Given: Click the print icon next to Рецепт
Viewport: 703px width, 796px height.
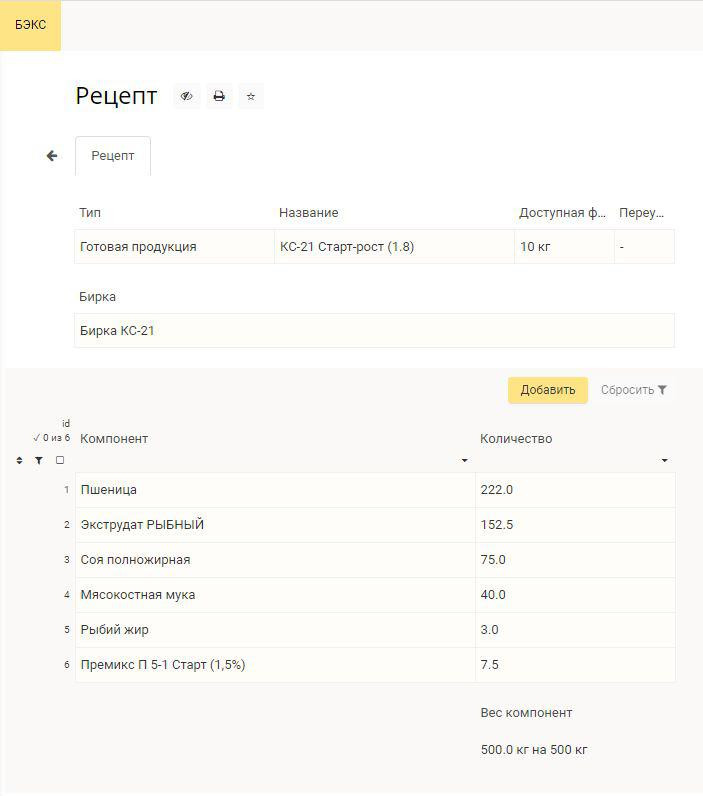Looking at the screenshot, I should coord(219,96).
